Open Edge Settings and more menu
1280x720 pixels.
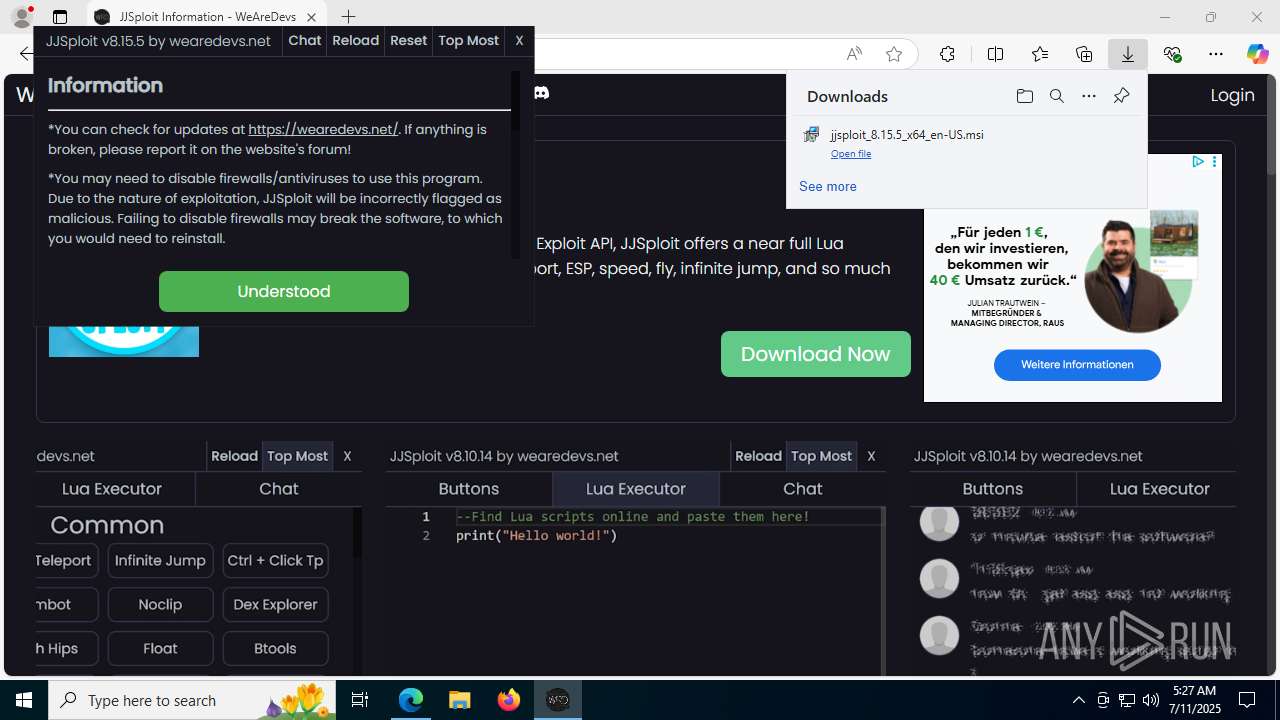(x=1216, y=54)
